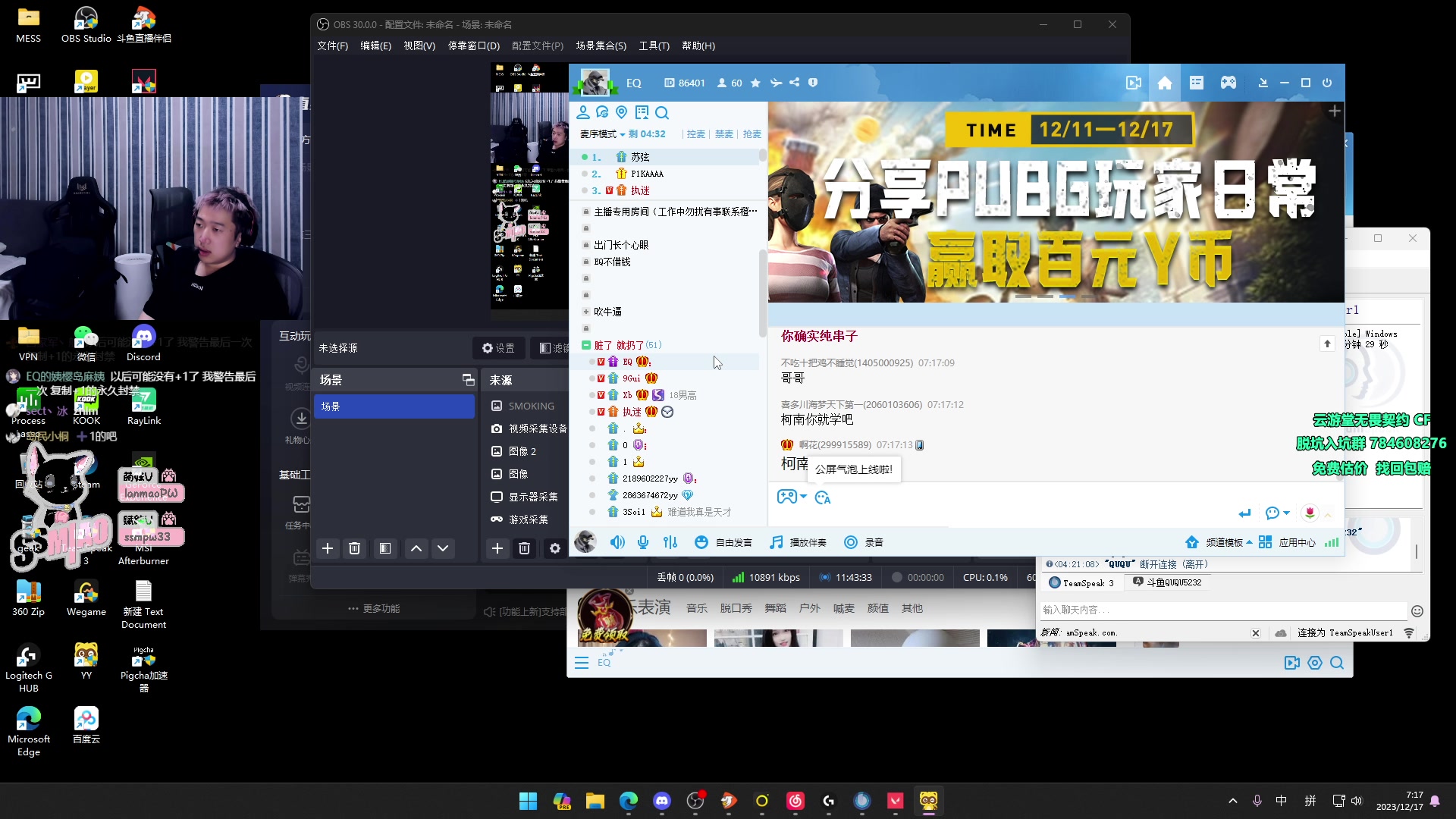Select the 场景 scene row in OBS
Image resolution: width=1456 pixels, height=819 pixels.
394,406
